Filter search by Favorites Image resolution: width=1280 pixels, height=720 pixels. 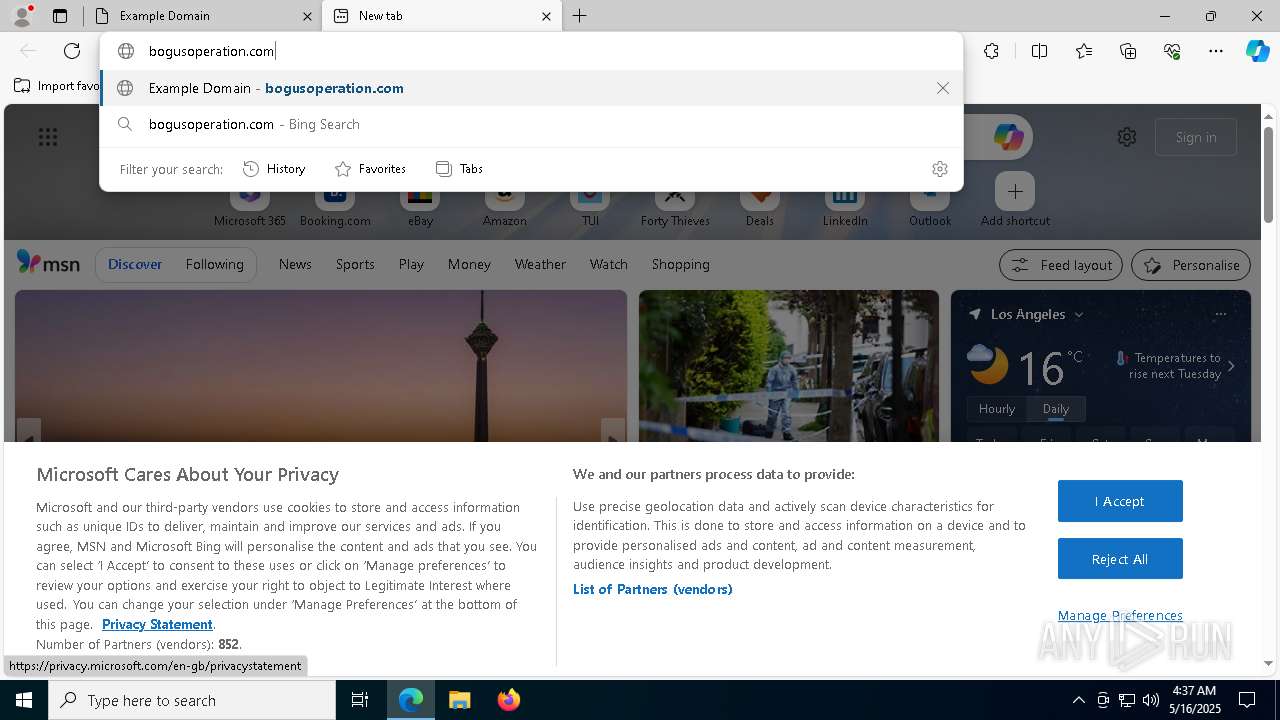(370, 169)
